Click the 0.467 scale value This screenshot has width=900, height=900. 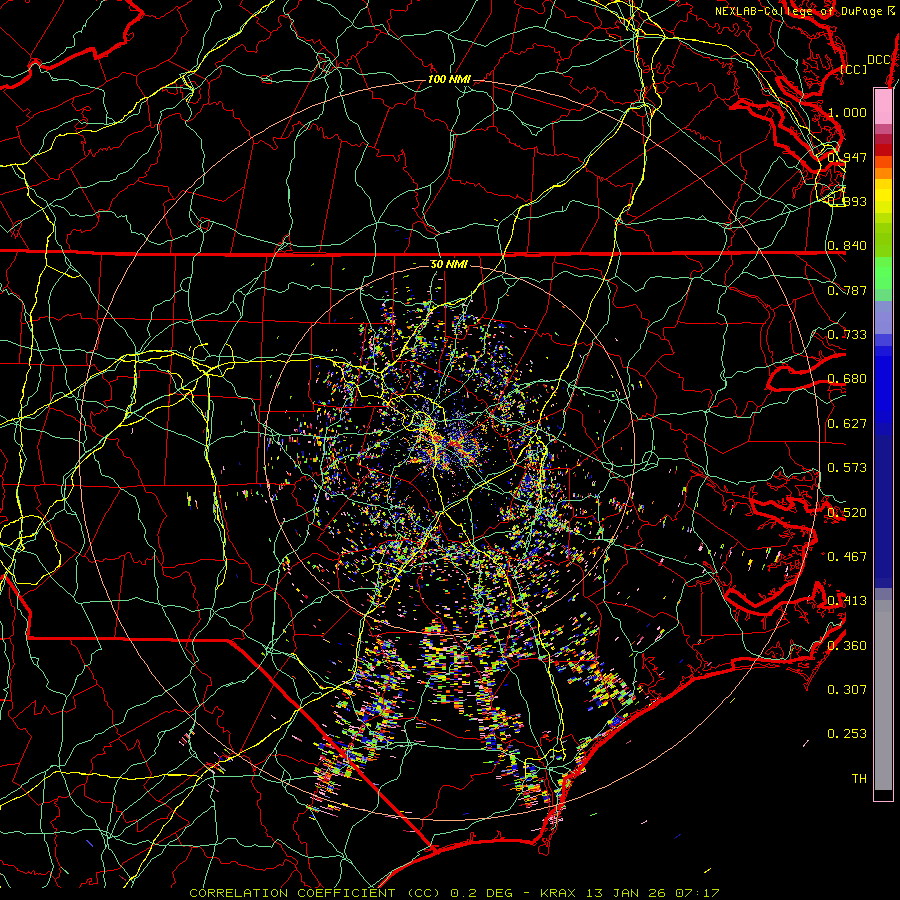[x=847, y=557]
